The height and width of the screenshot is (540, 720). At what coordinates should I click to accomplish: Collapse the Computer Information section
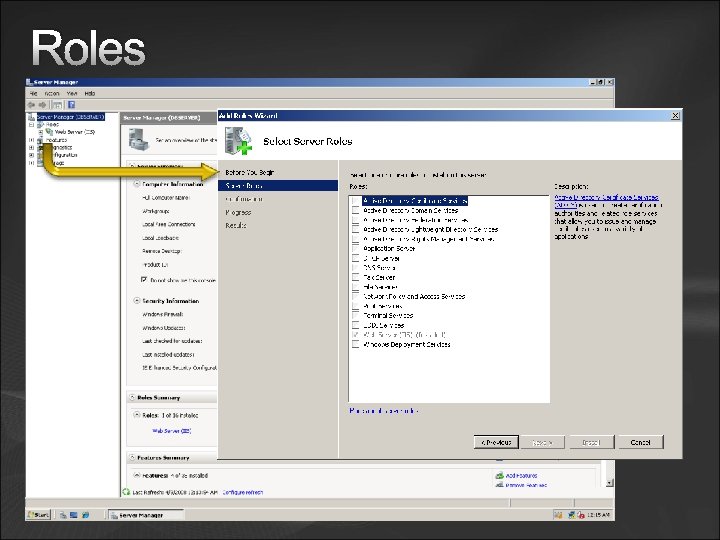tap(136, 184)
